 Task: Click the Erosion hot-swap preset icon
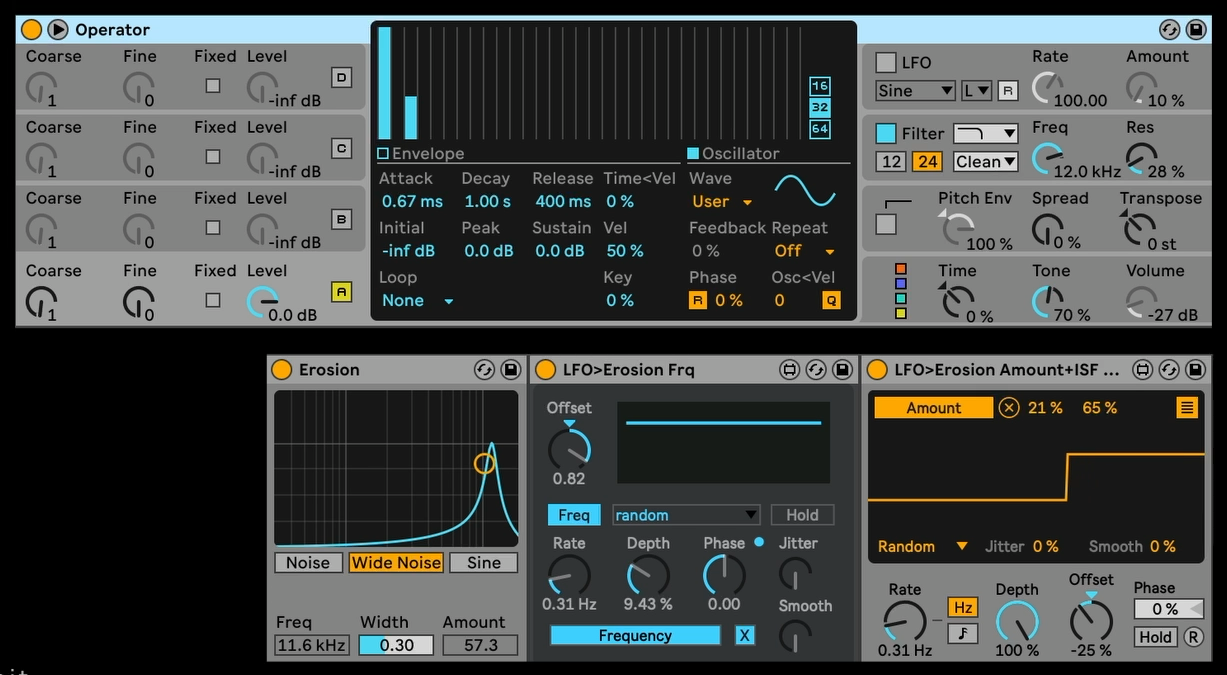484,370
